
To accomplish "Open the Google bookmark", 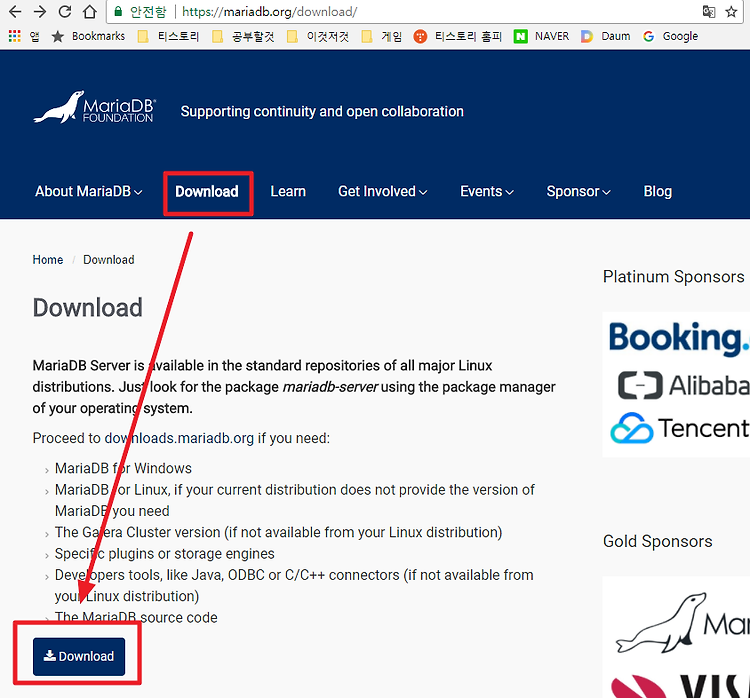I will pyautogui.click(x=671, y=36).
